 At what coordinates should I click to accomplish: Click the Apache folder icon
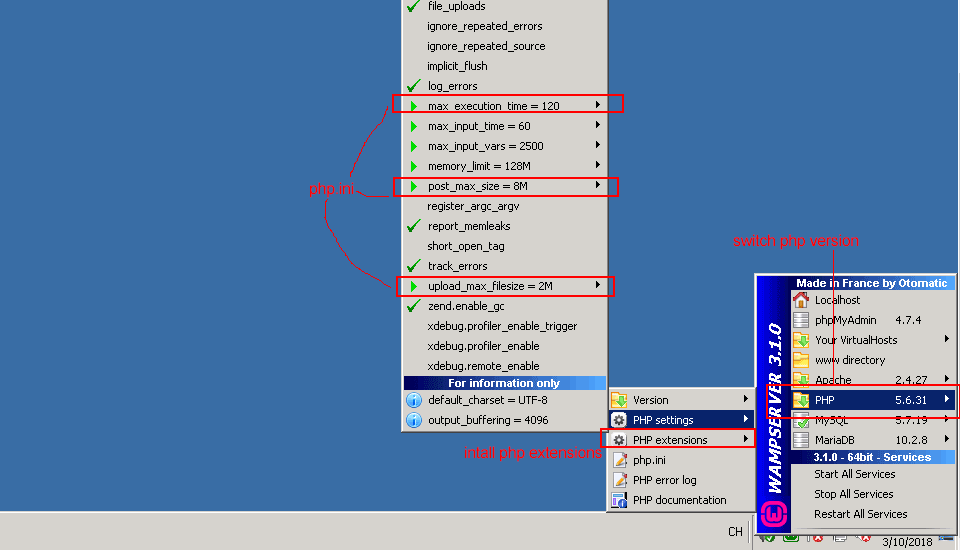tap(801, 380)
